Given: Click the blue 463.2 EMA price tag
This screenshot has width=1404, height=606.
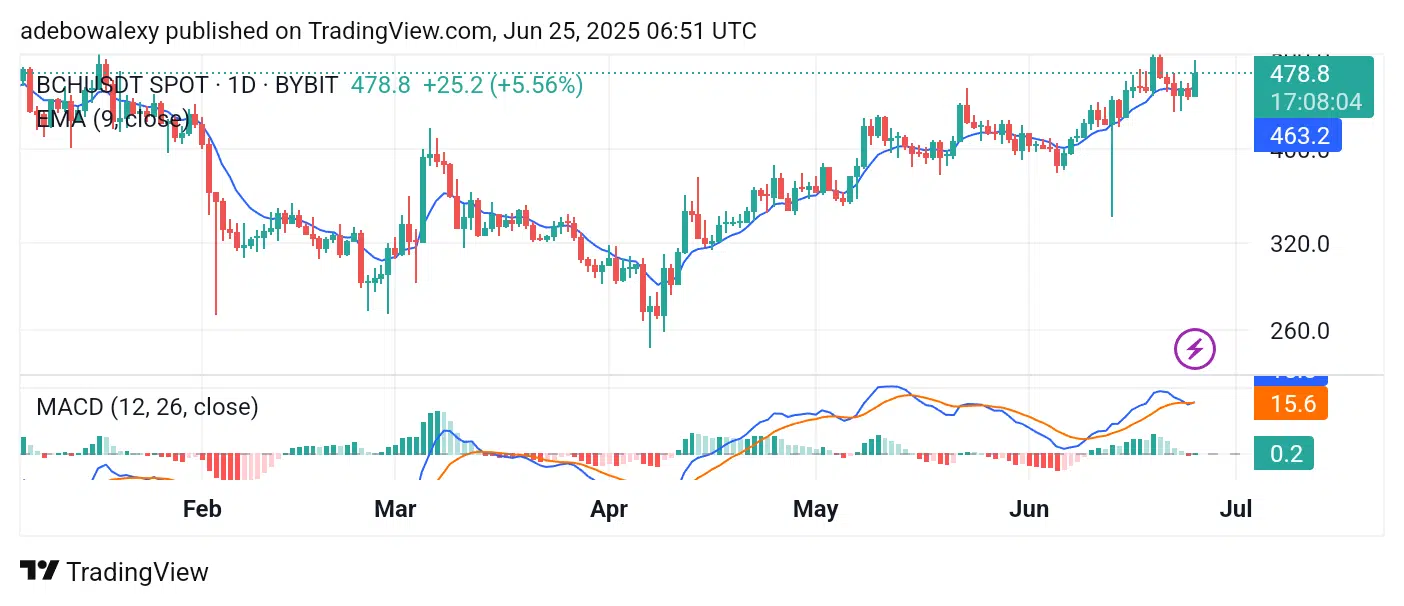Looking at the screenshot, I should (x=1298, y=135).
